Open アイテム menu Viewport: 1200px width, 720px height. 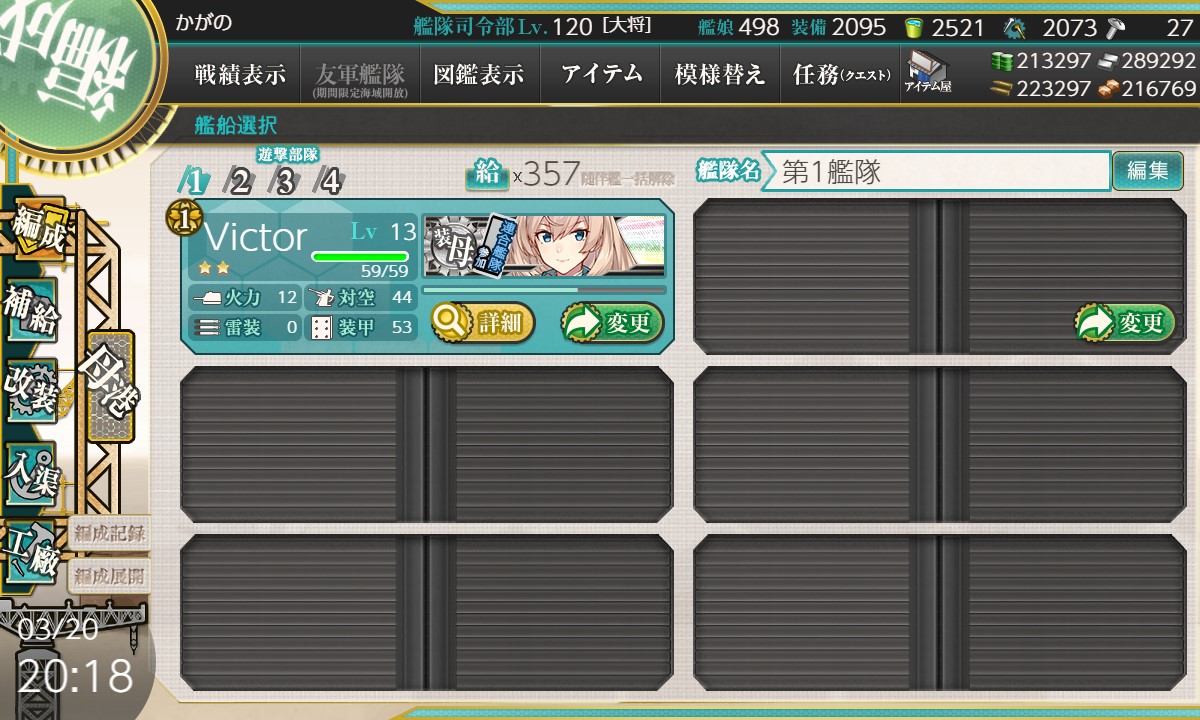tap(601, 74)
